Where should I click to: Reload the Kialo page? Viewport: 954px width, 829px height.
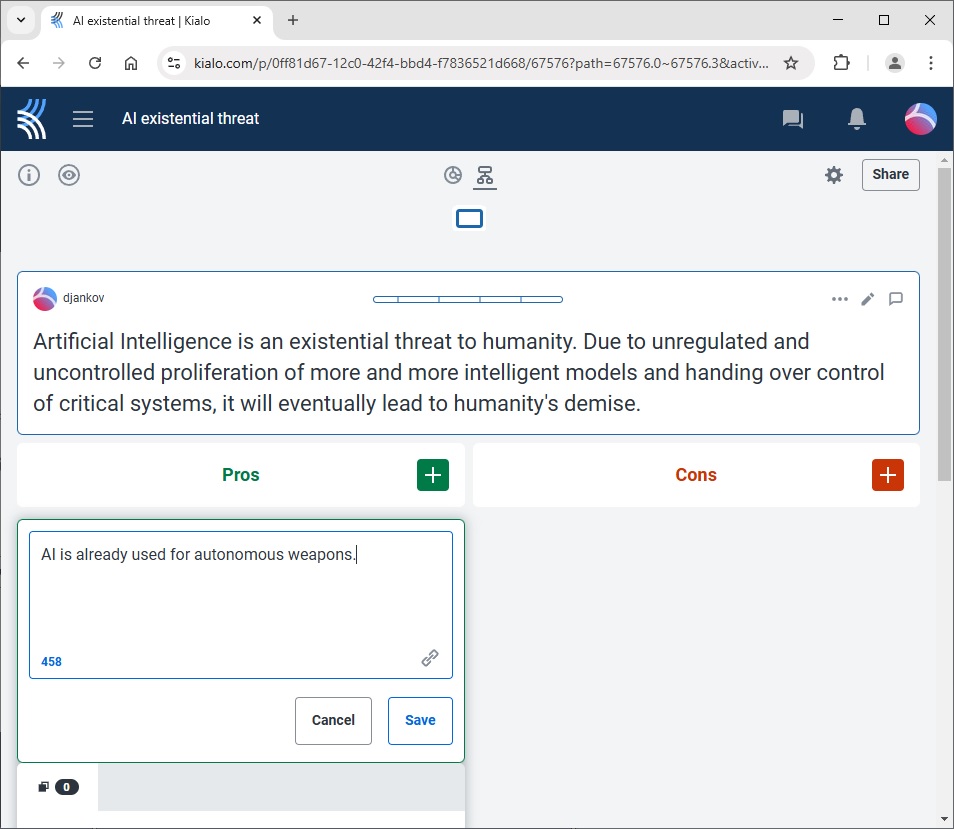95,63
